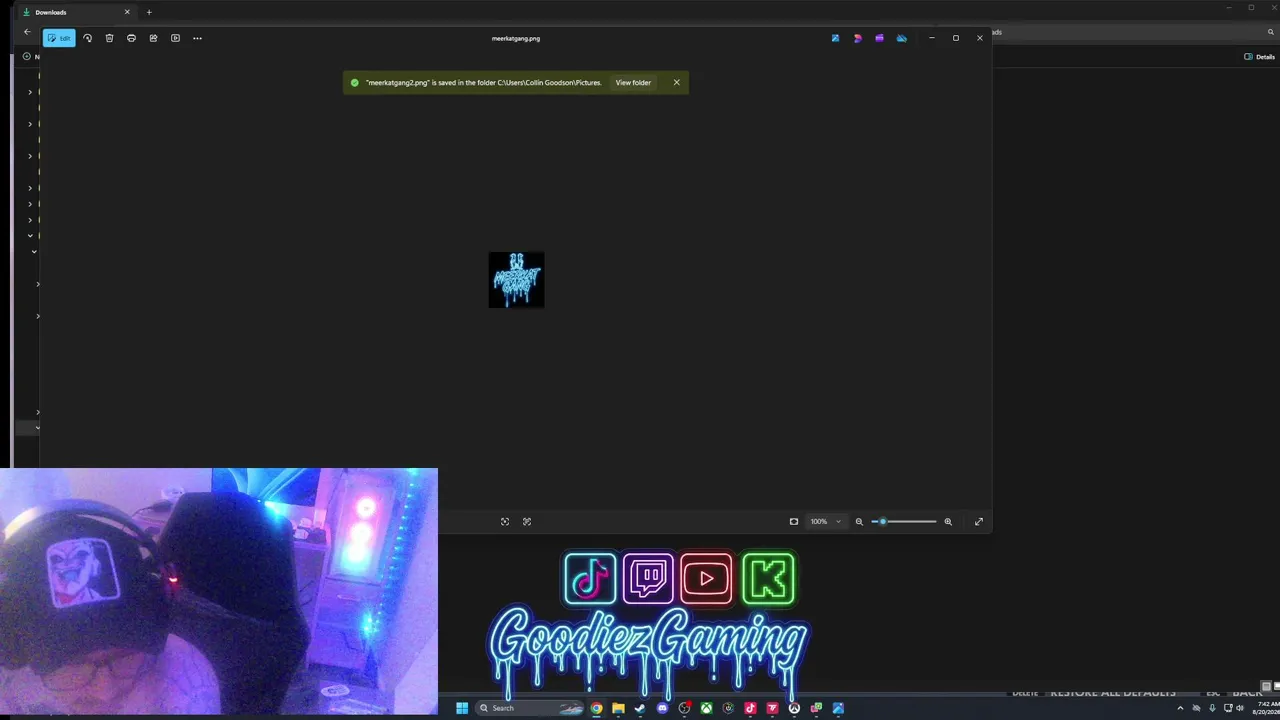Toggle the Details pane in File Explorer
The height and width of the screenshot is (720, 1280).
(1259, 57)
